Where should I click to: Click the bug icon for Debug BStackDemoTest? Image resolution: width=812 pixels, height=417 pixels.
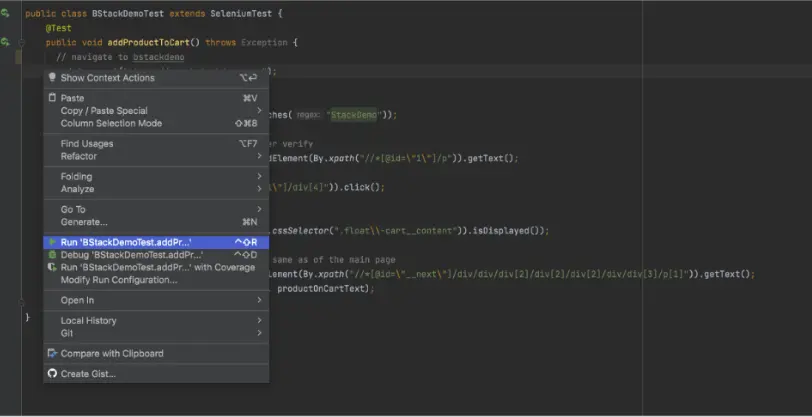(52, 255)
